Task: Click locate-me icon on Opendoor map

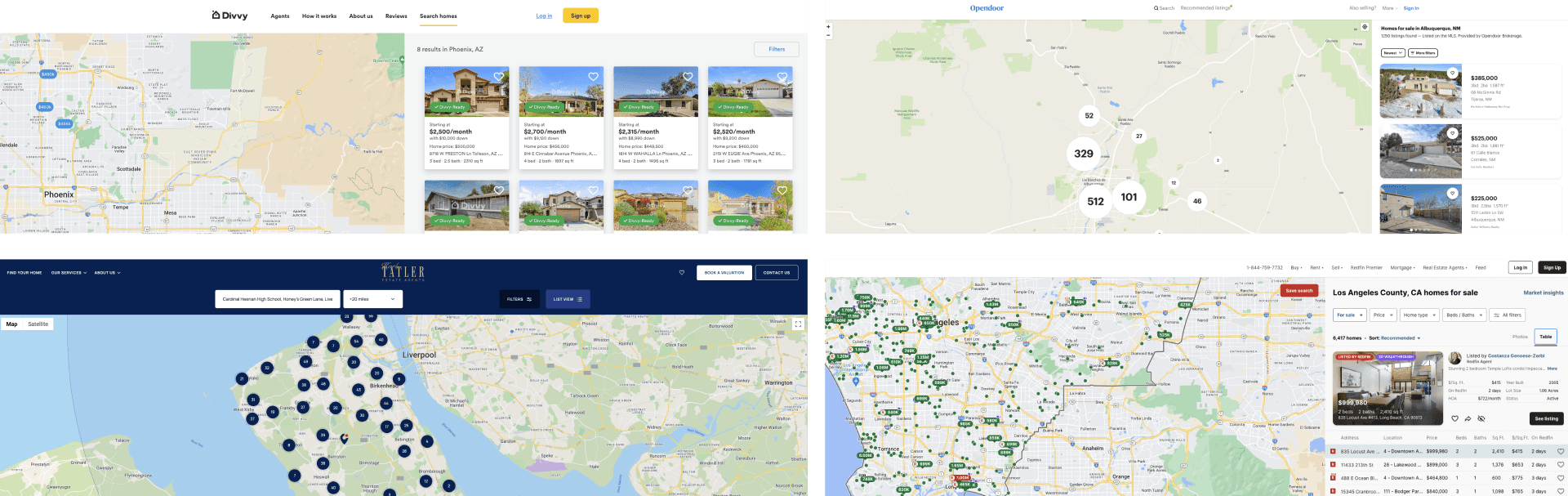Action: 1364,27
